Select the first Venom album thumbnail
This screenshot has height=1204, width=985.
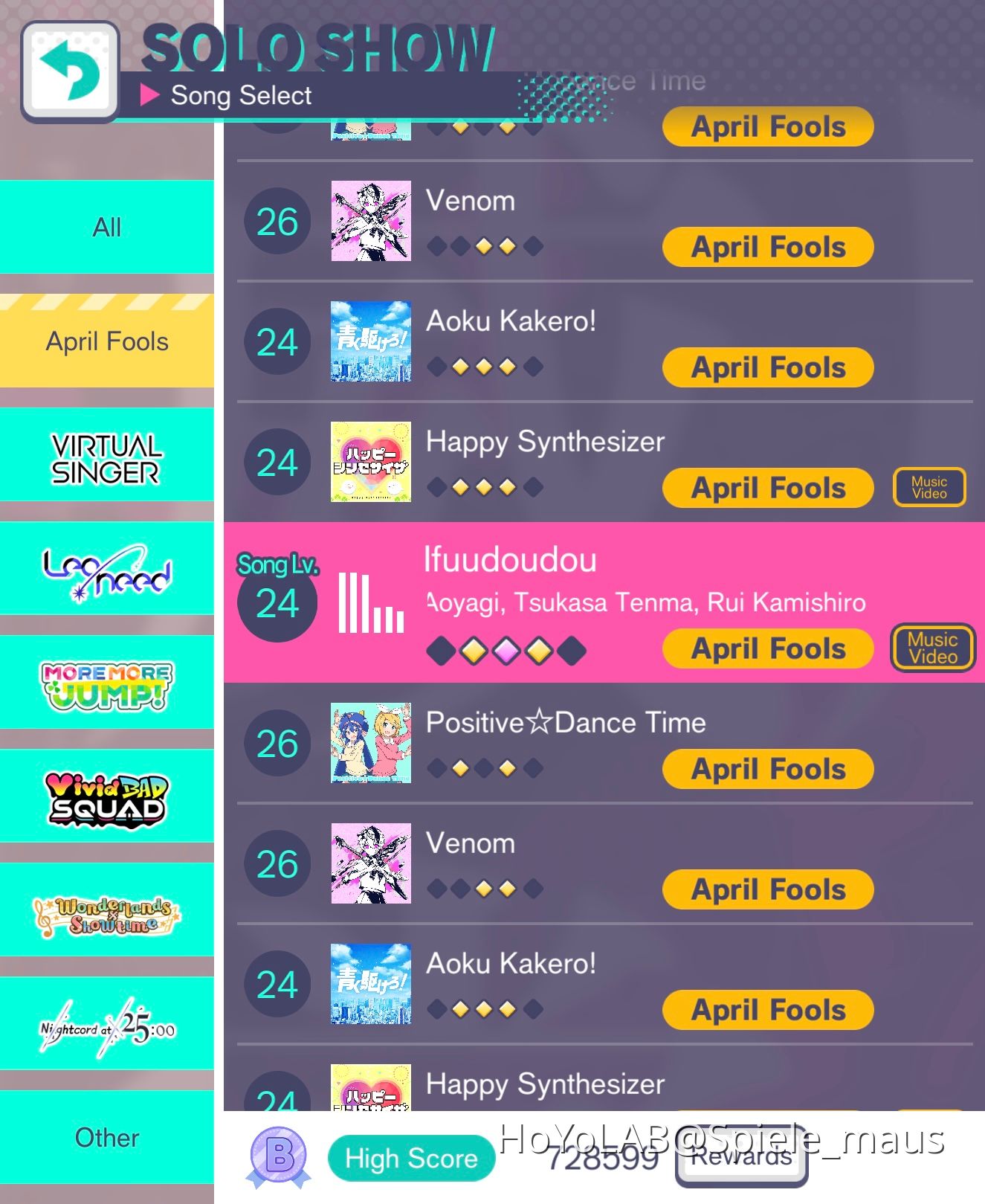pyautogui.click(x=371, y=221)
